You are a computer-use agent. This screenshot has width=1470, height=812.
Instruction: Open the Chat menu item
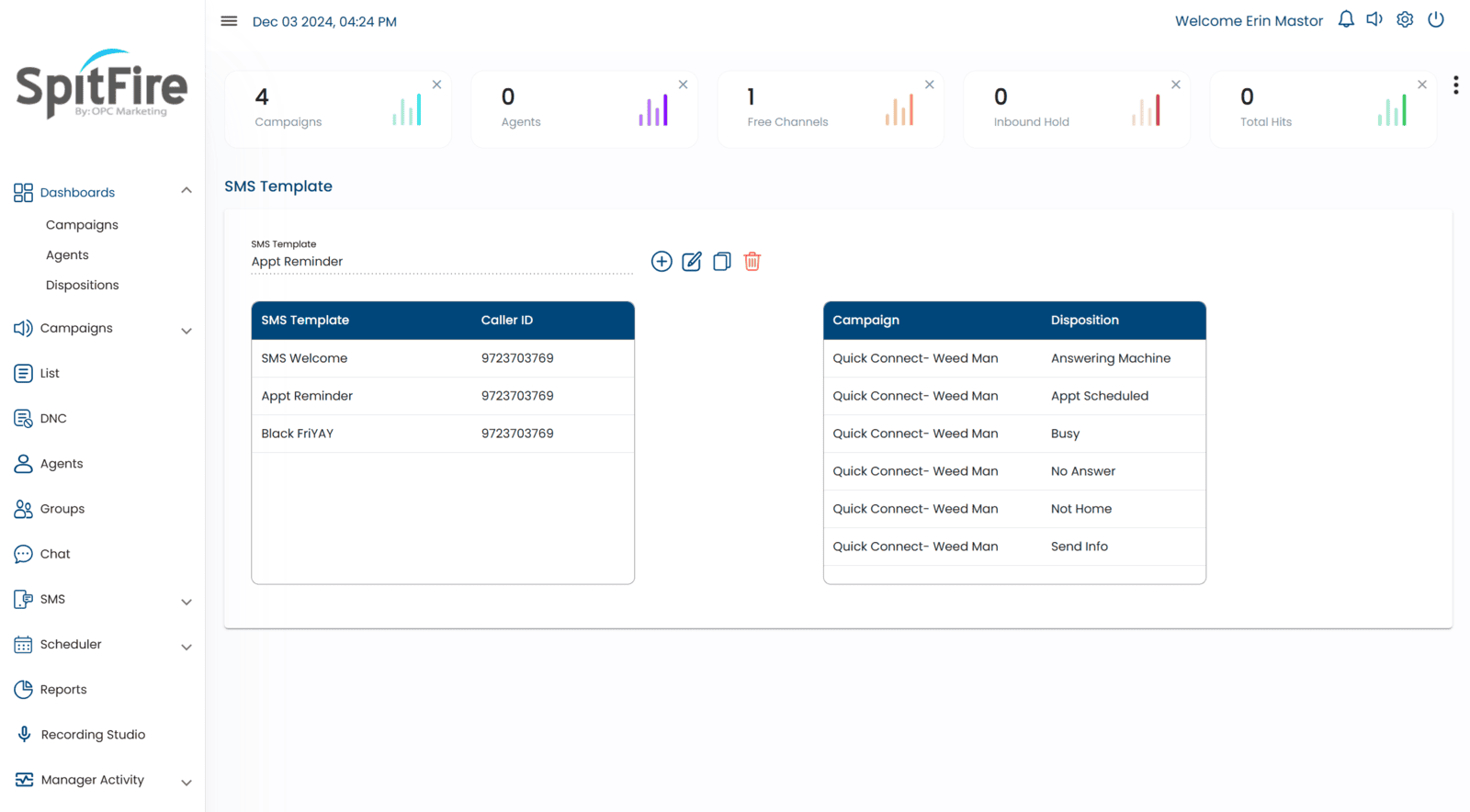(x=55, y=554)
